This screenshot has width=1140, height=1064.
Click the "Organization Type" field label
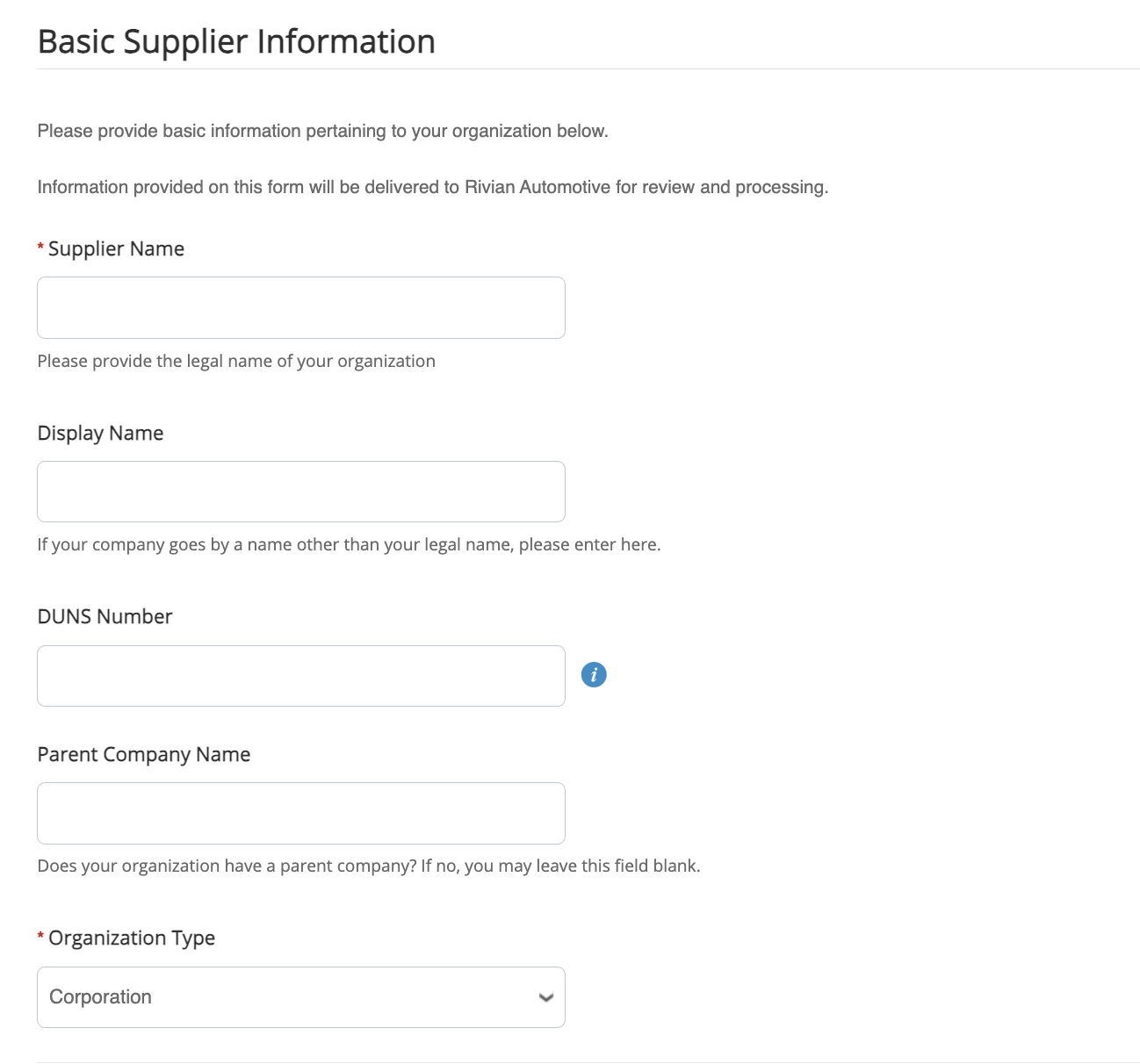coord(132,938)
